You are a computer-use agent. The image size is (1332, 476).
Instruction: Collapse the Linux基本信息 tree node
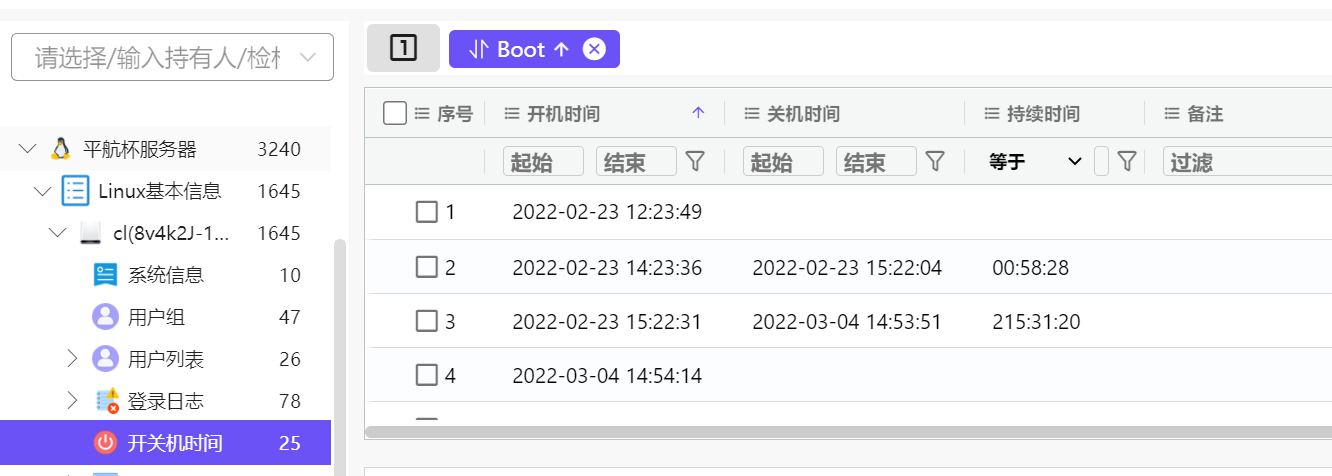pyautogui.click(x=41, y=191)
